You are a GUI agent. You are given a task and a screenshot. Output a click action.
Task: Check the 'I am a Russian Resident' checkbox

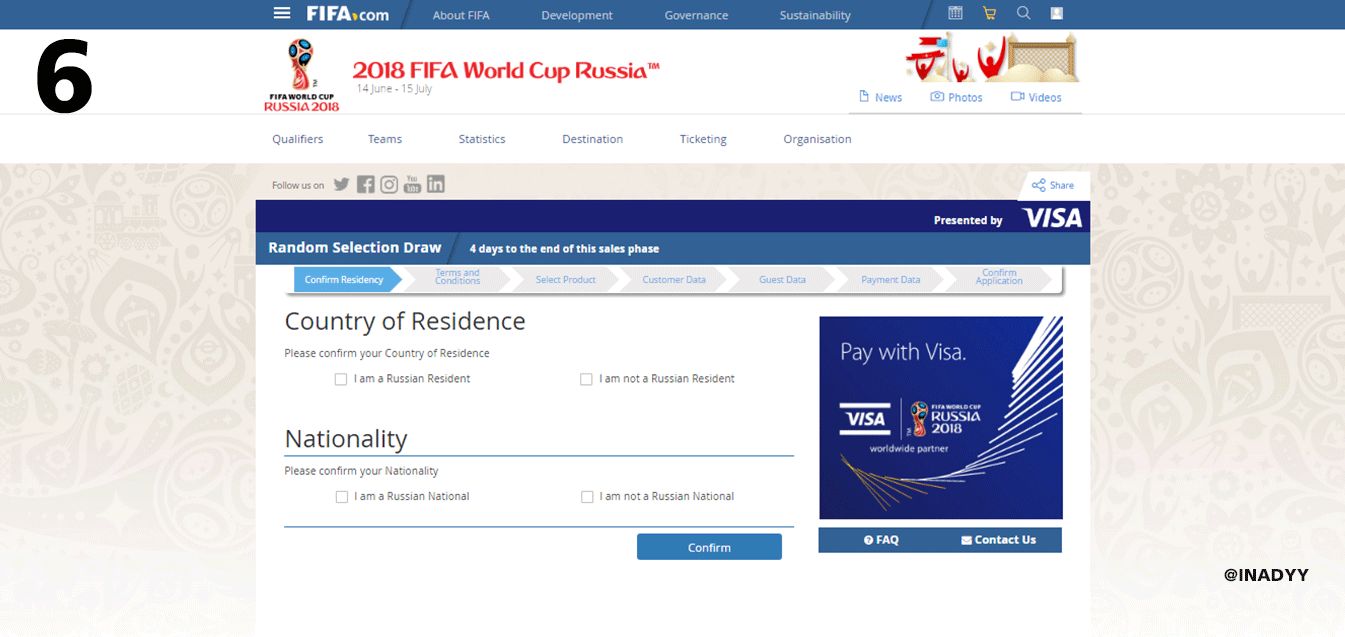point(341,379)
